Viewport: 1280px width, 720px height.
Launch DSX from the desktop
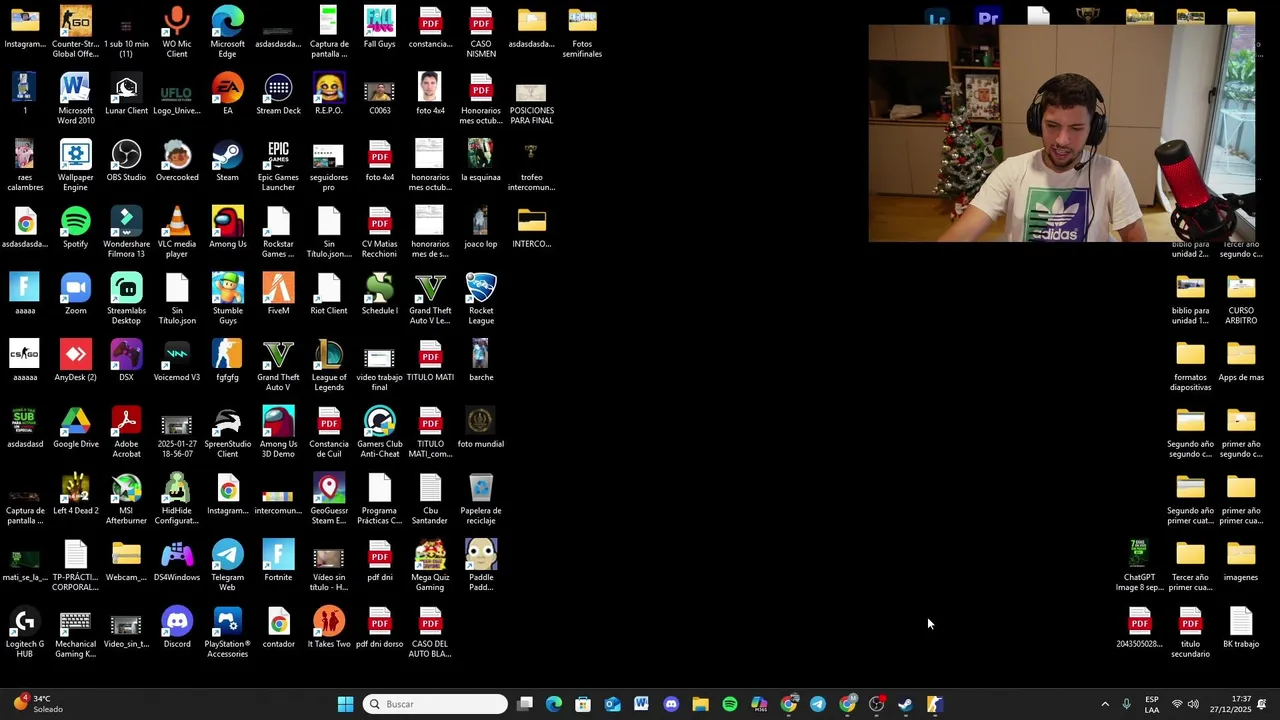click(126, 361)
